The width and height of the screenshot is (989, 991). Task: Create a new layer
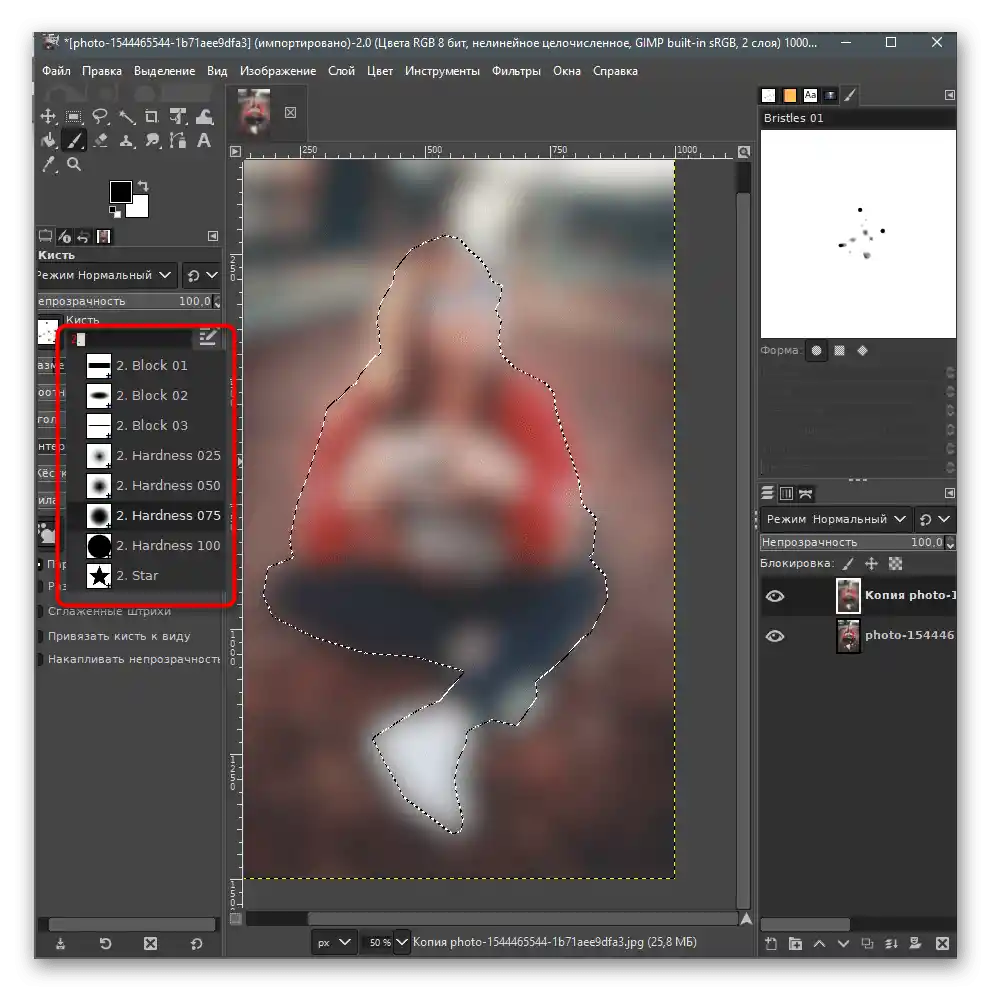click(771, 944)
